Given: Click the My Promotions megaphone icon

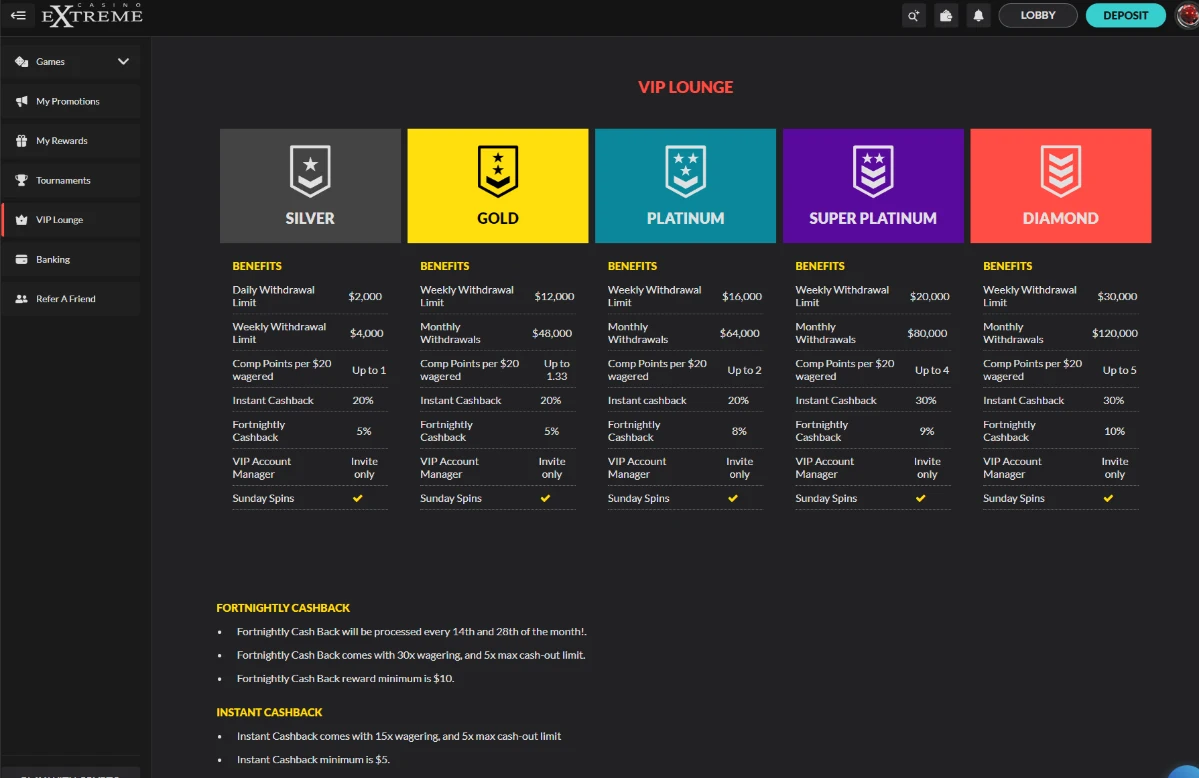Looking at the screenshot, I should (x=21, y=101).
